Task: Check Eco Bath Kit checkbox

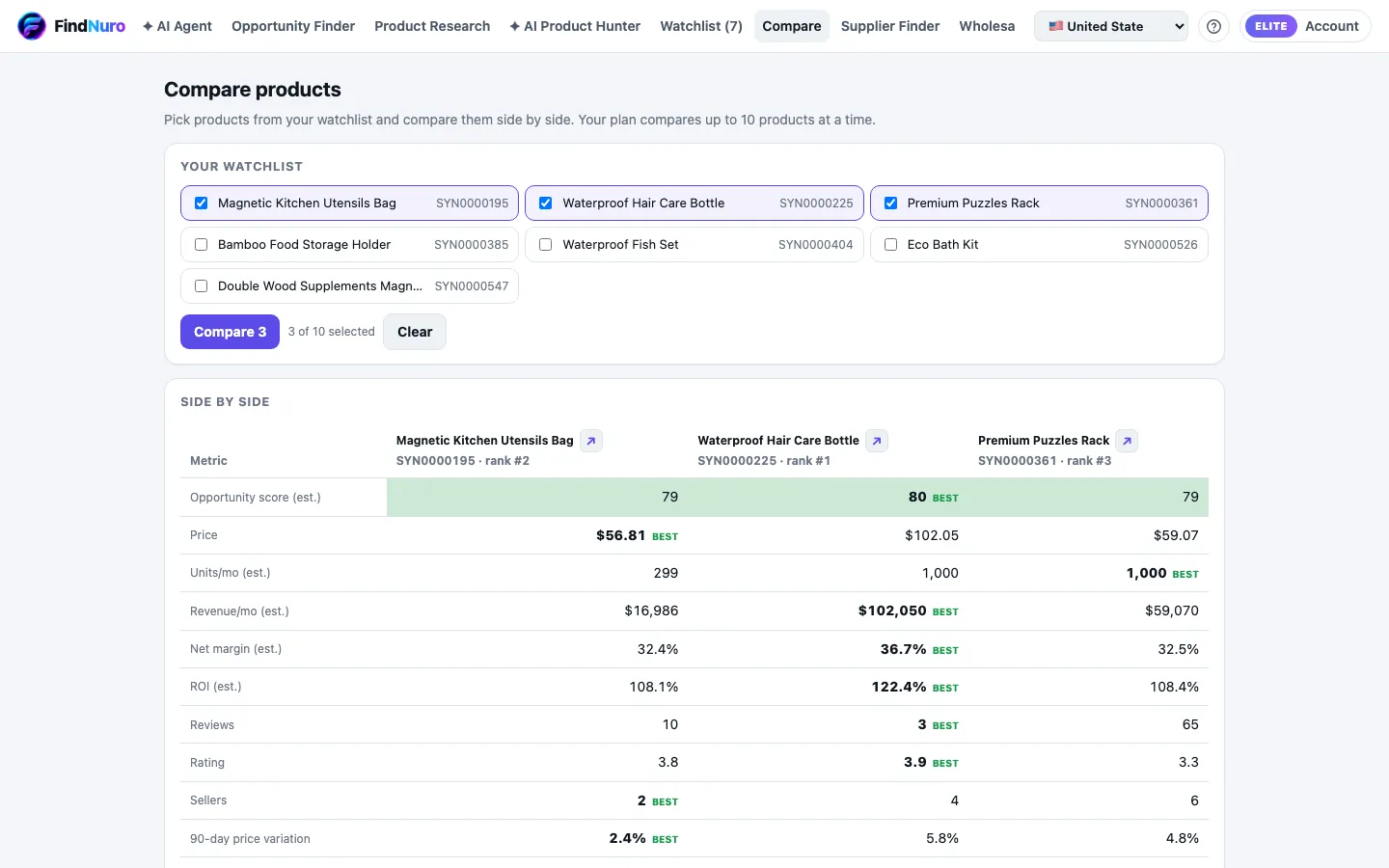Action: click(x=890, y=245)
